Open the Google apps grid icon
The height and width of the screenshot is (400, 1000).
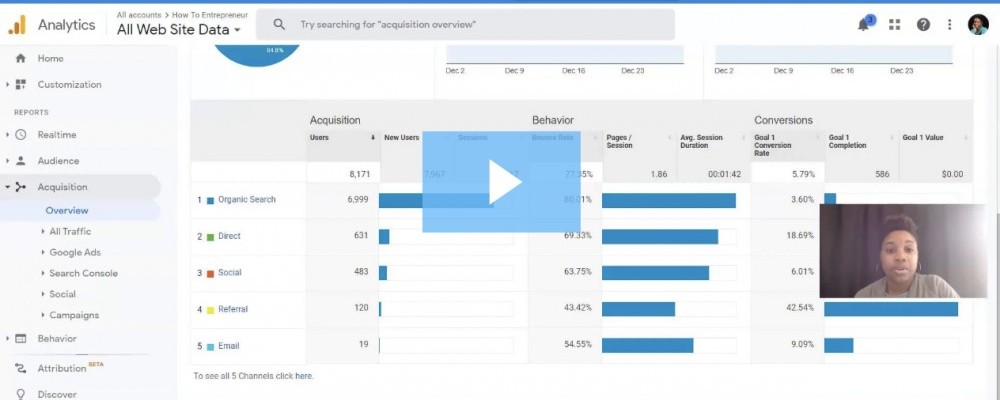(894, 25)
